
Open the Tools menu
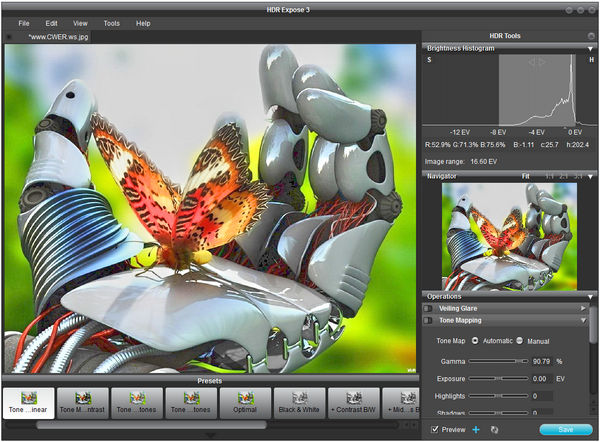(x=111, y=22)
